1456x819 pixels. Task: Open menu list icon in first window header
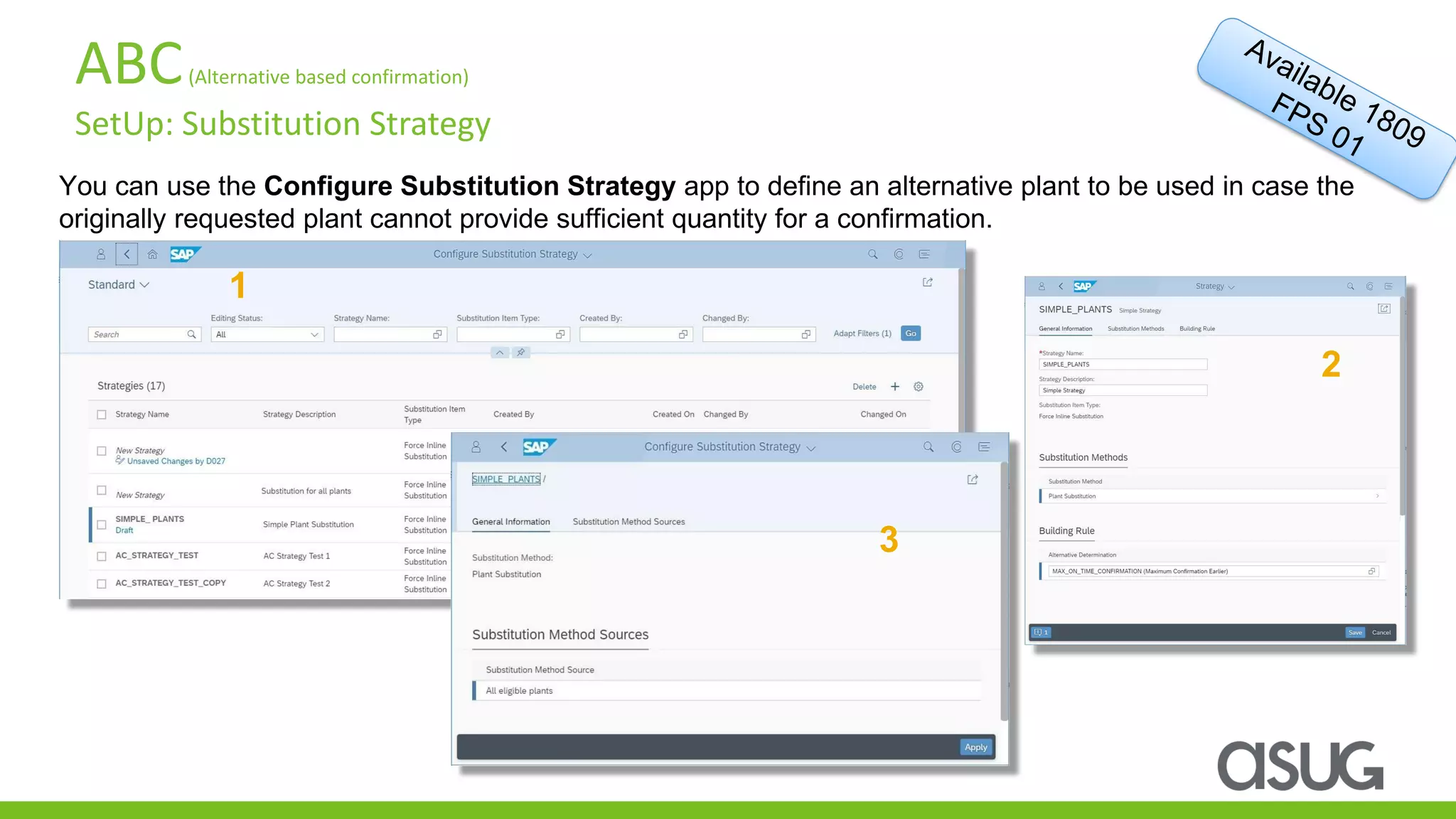[924, 254]
